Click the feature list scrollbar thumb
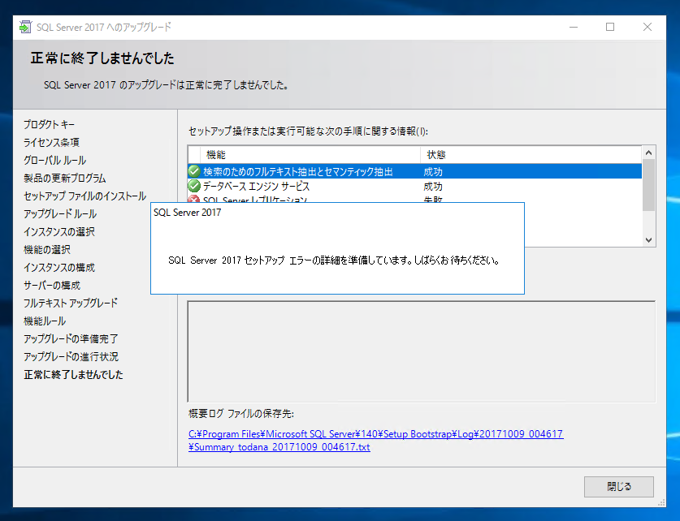 click(649, 185)
